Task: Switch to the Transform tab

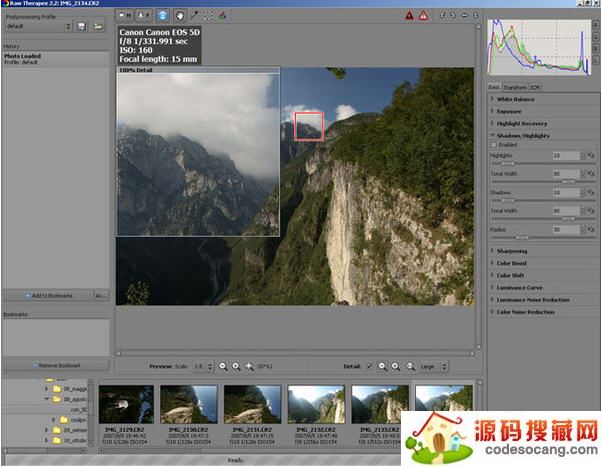Action: 515,87
